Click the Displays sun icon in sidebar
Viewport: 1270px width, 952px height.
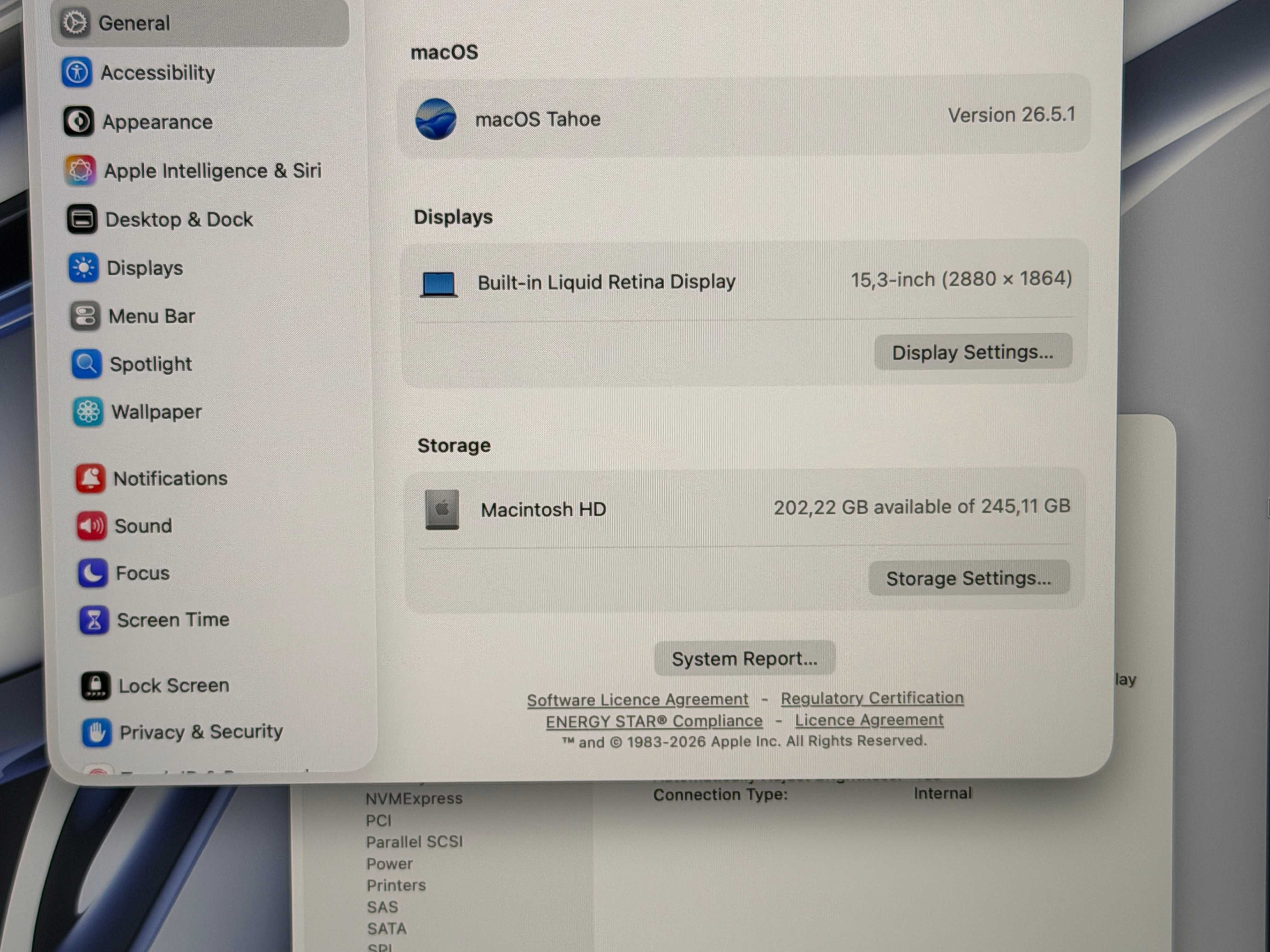[x=84, y=268]
